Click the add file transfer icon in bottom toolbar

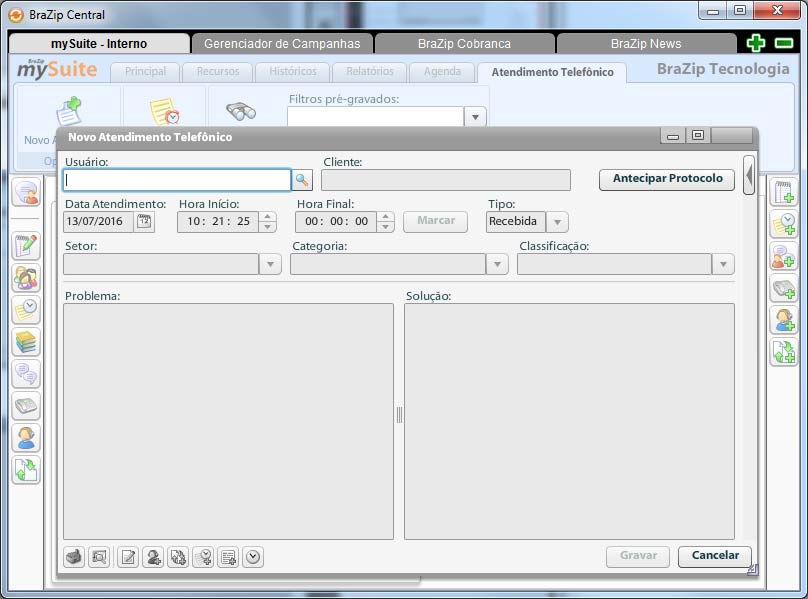pyautogui.click(x=178, y=557)
